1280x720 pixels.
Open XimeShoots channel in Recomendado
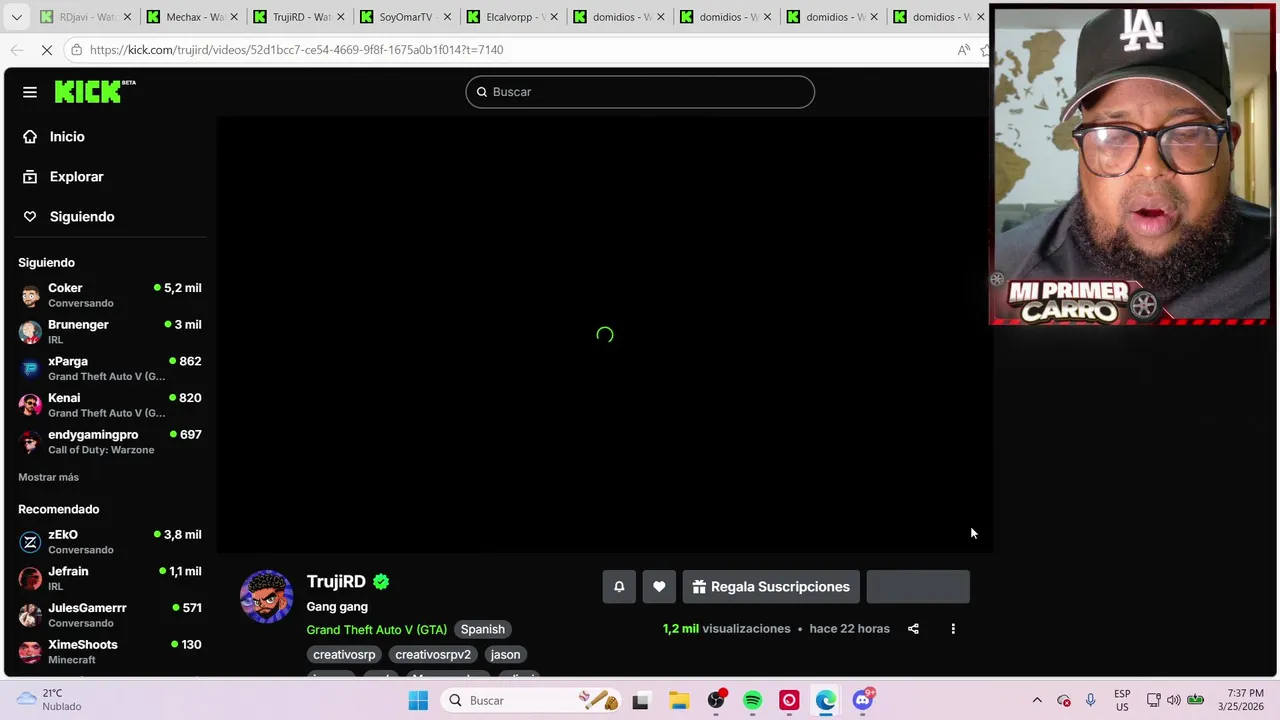pos(110,652)
